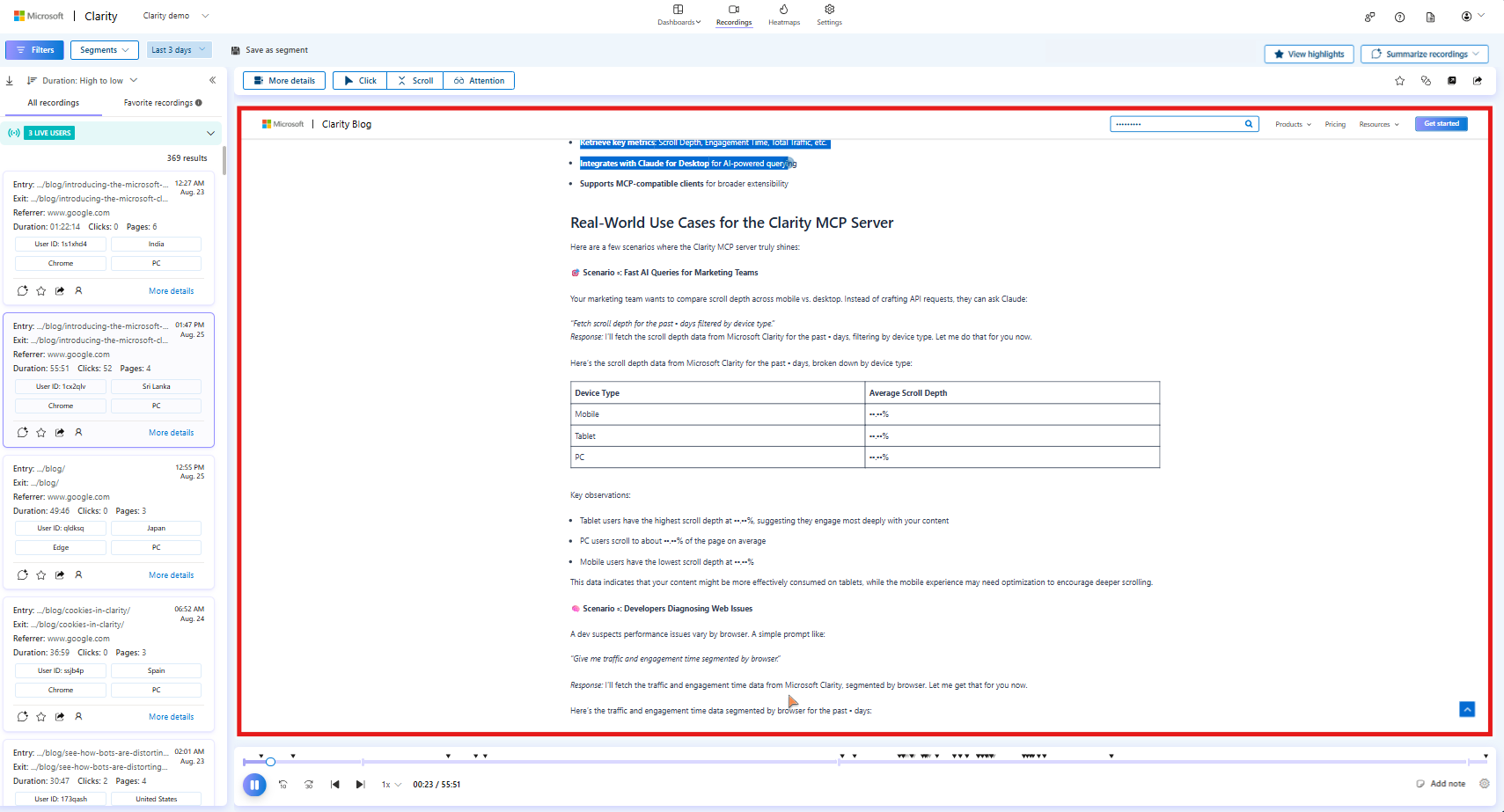Go to the next recording
Image resolution: width=1504 pixels, height=812 pixels.
coord(360,785)
